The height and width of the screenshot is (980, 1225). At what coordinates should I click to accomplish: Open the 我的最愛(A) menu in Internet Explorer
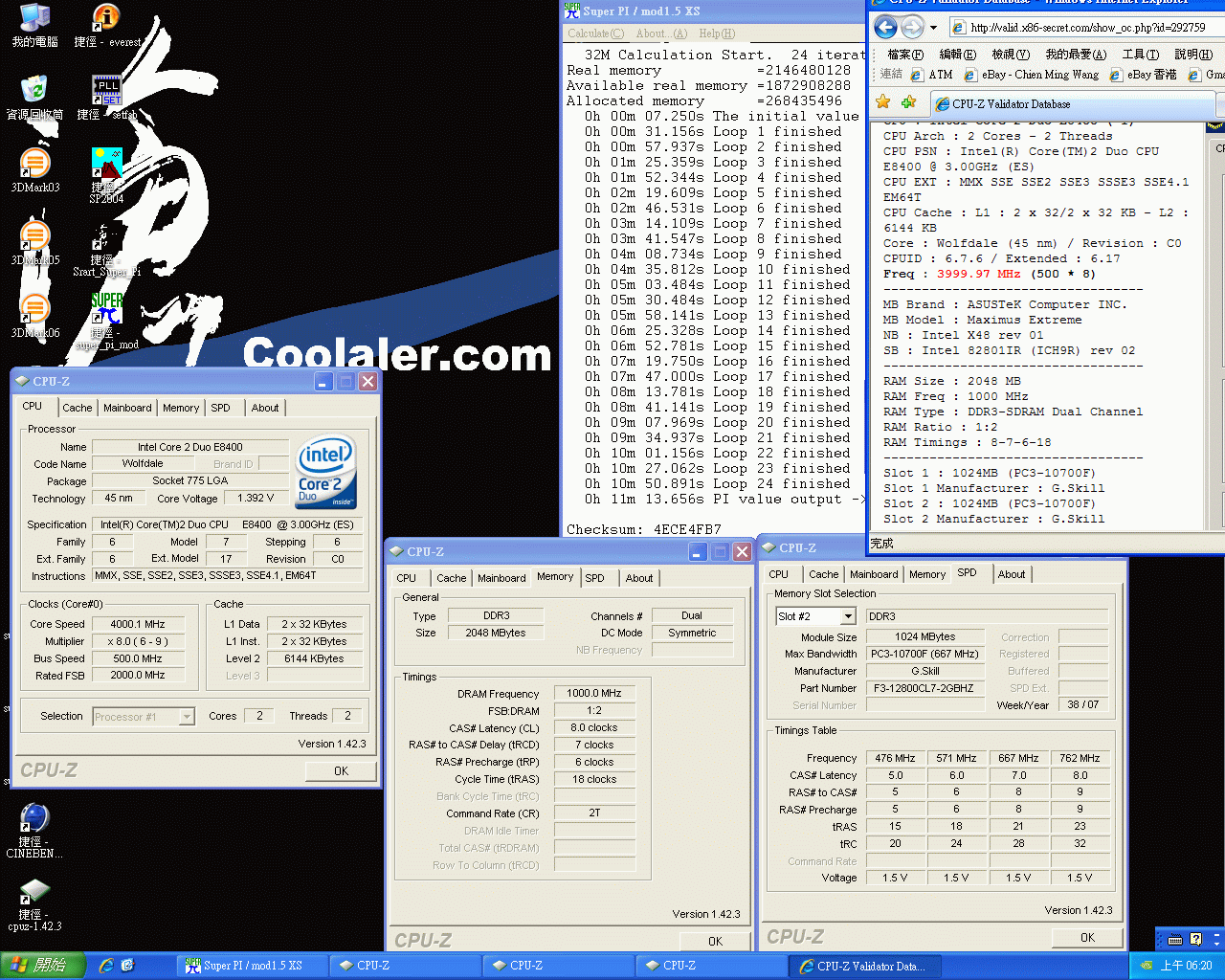pos(1076,55)
